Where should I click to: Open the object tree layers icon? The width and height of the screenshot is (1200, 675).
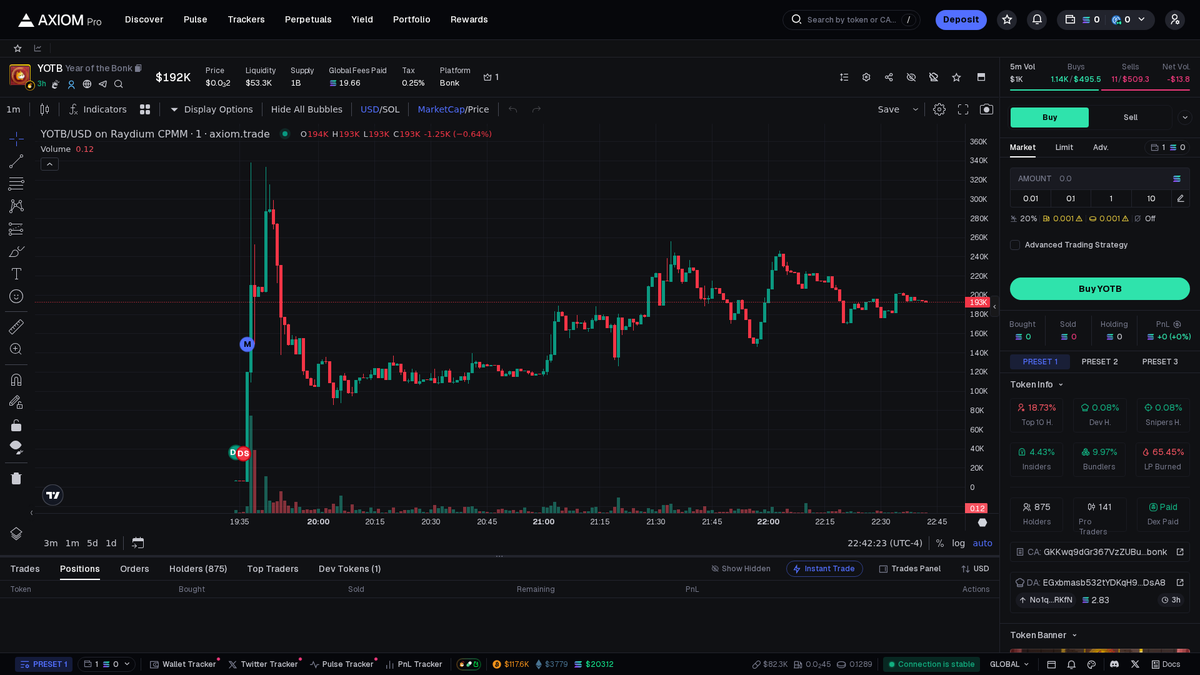(x=16, y=534)
